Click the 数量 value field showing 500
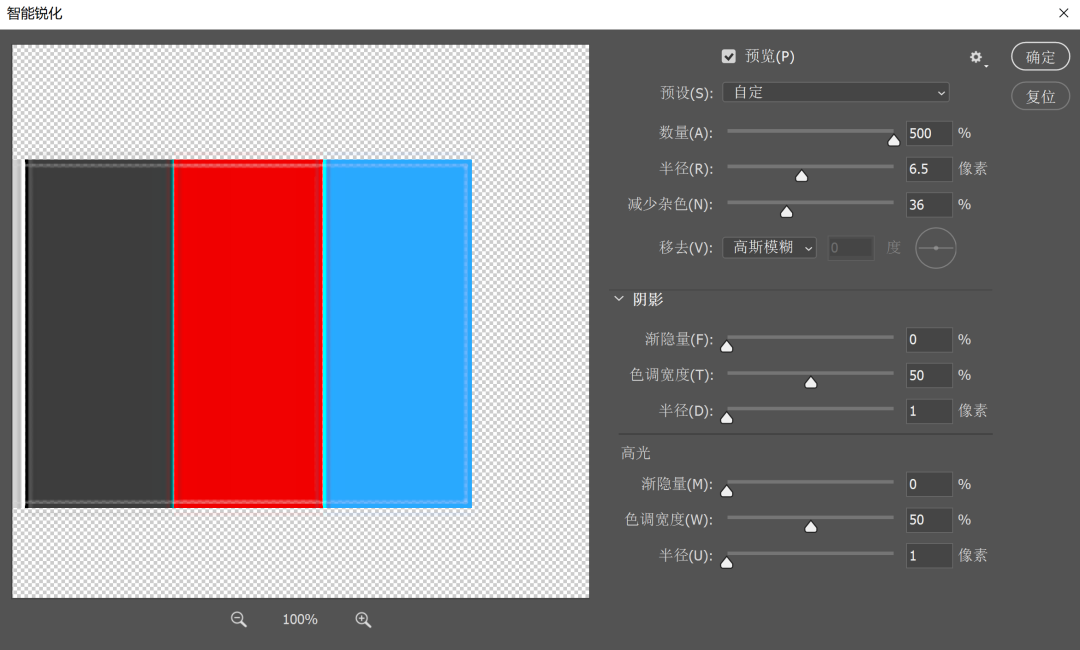Screen dimensions: 1080x650 pyautogui.click(x=929, y=134)
